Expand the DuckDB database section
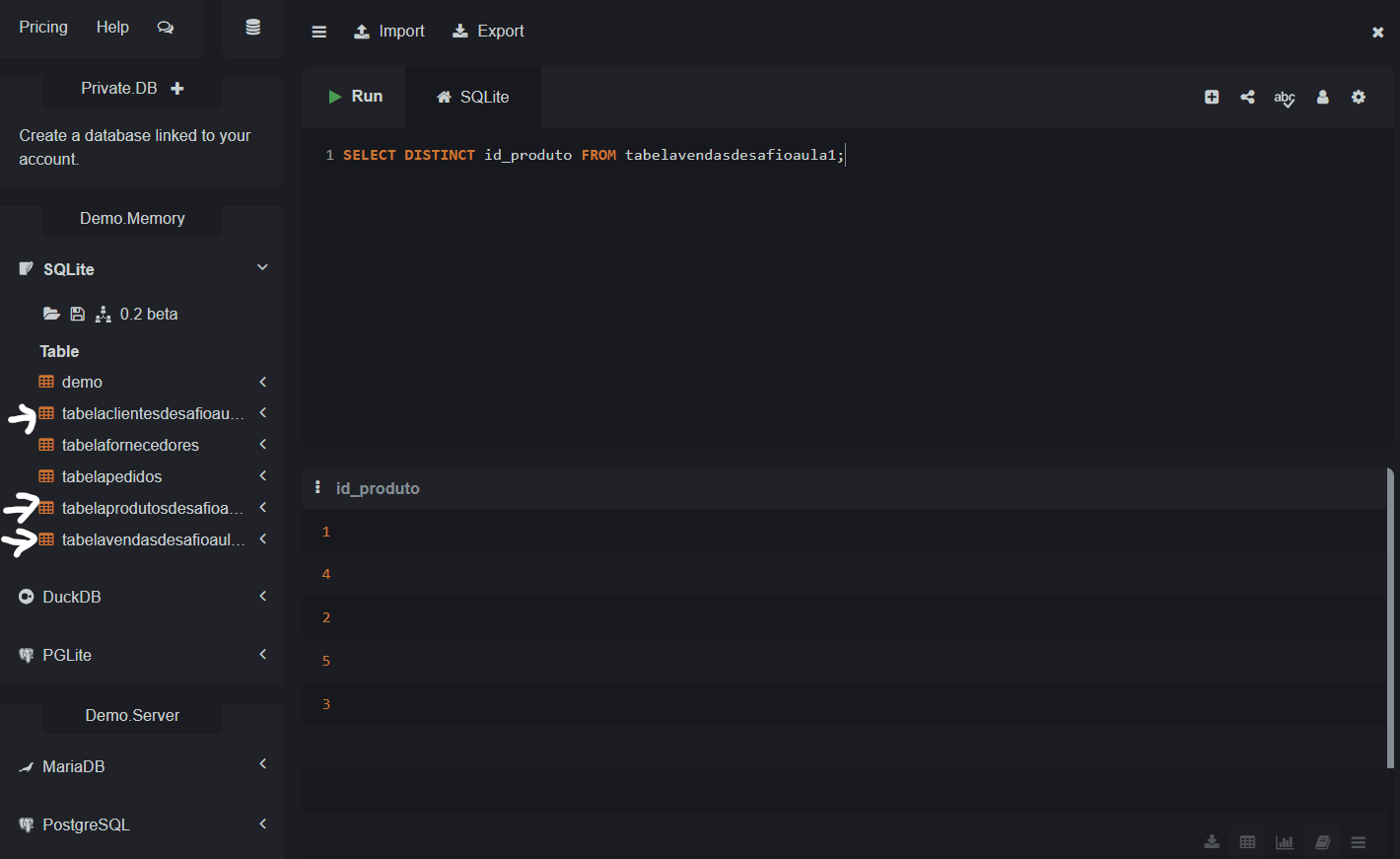This screenshot has height=859, width=1400. (x=263, y=597)
